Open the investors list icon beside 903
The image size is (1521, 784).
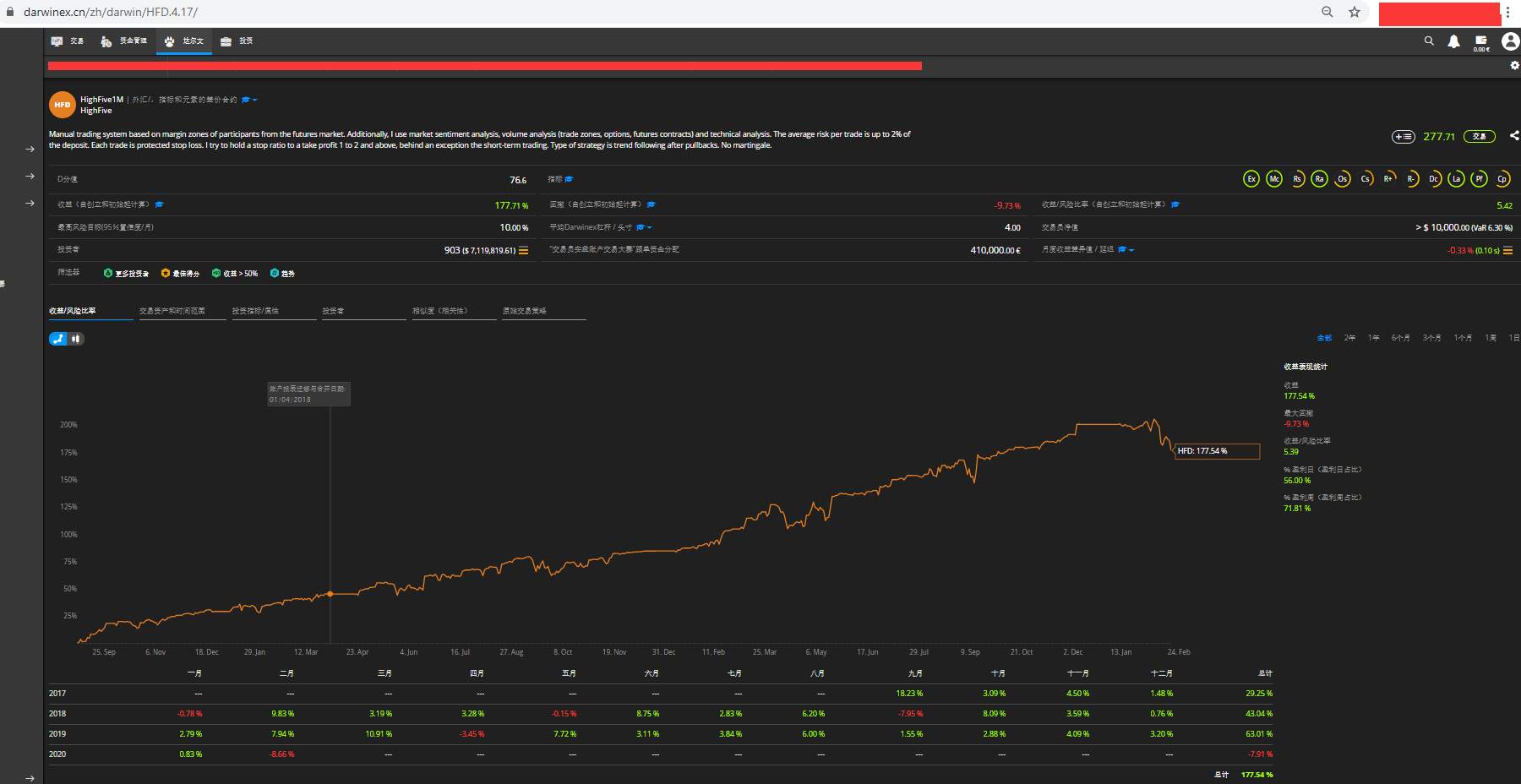[524, 250]
